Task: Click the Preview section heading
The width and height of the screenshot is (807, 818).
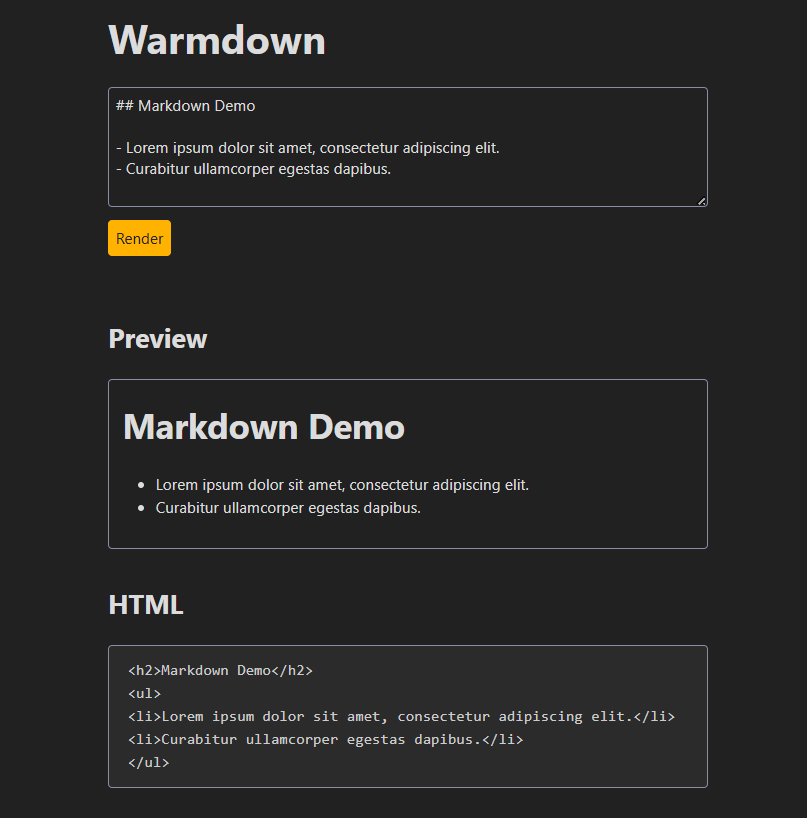Action: (157, 339)
